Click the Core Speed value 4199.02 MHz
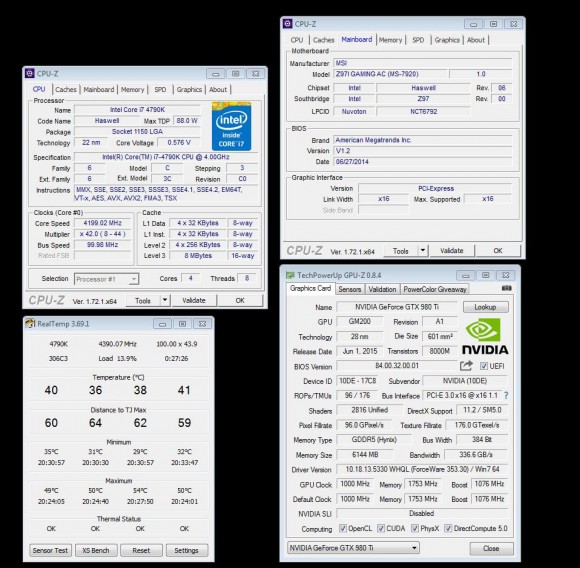 tap(102, 223)
